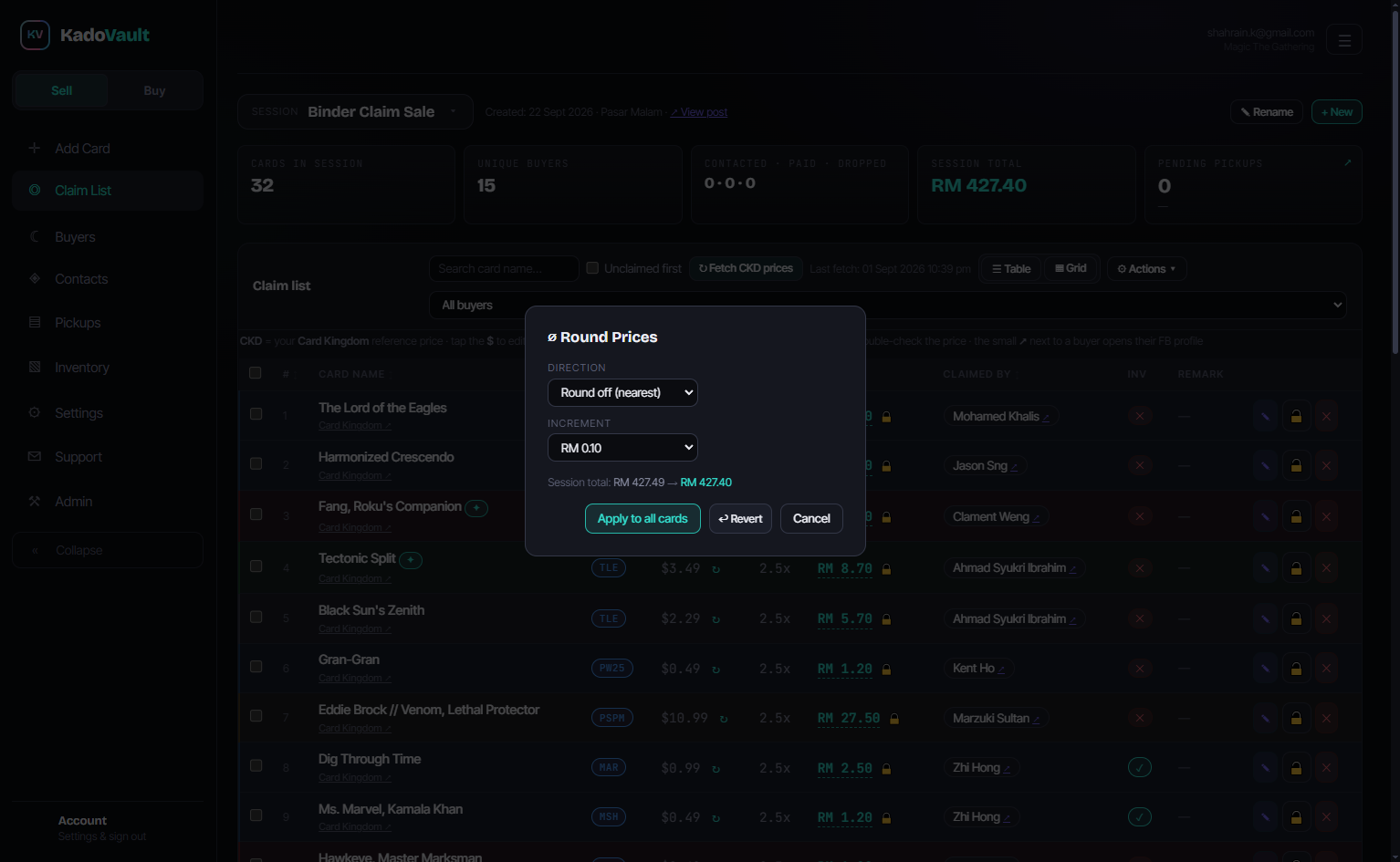Click the Search card name input field
Image resolution: width=1400 pixels, height=862 pixels.
[504, 268]
